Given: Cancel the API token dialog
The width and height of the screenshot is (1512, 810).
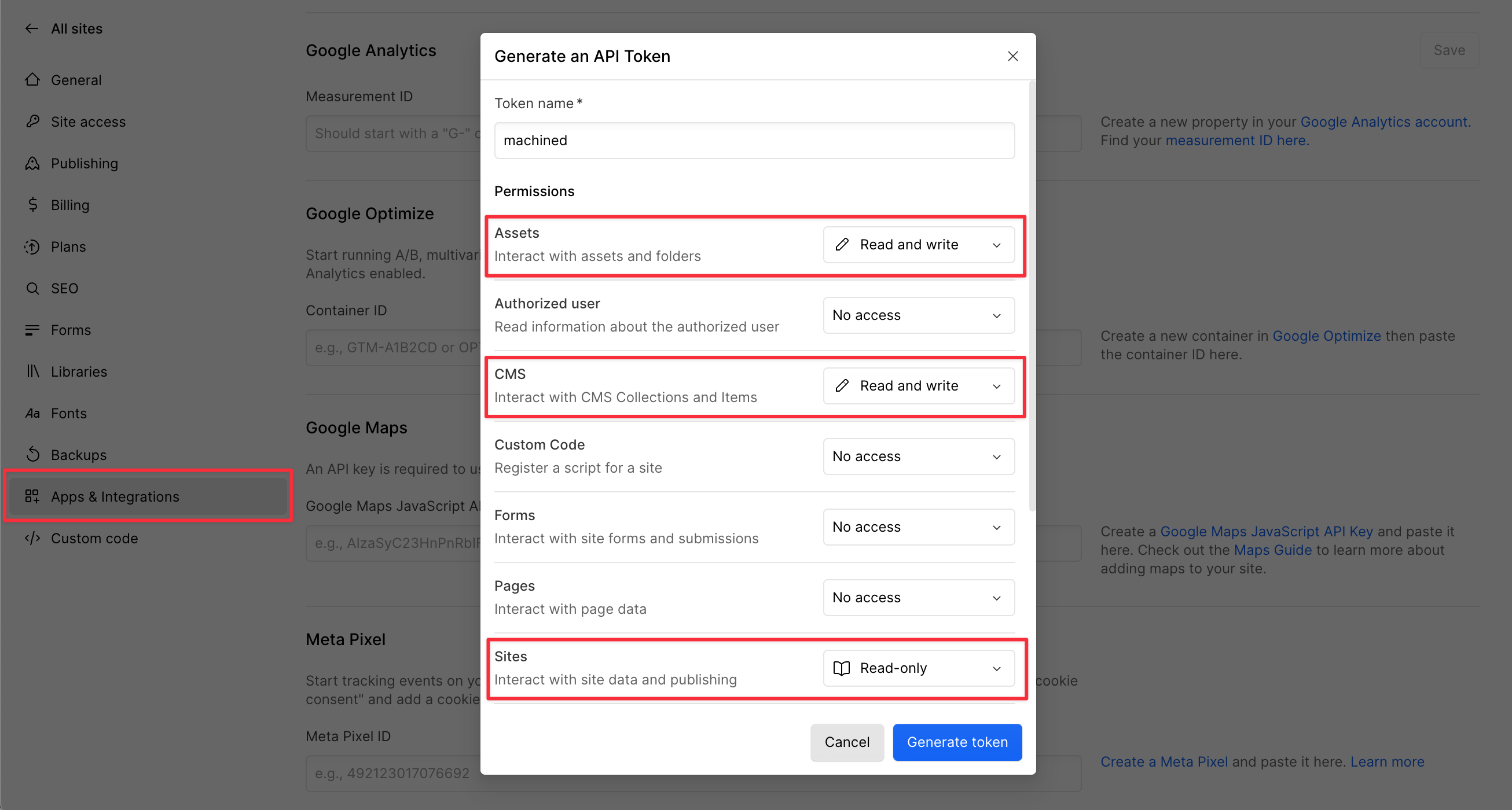Looking at the screenshot, I should 846,742.
